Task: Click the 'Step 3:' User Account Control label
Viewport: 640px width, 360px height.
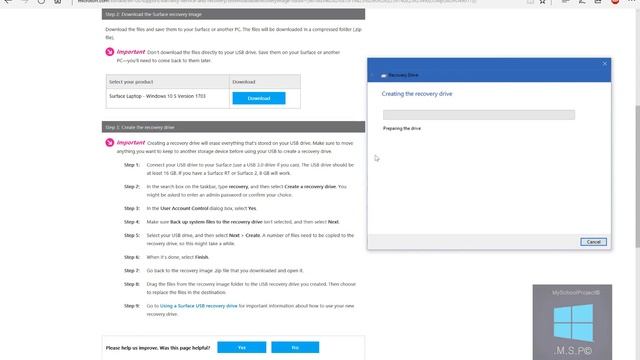Action: tap(132, 208)
